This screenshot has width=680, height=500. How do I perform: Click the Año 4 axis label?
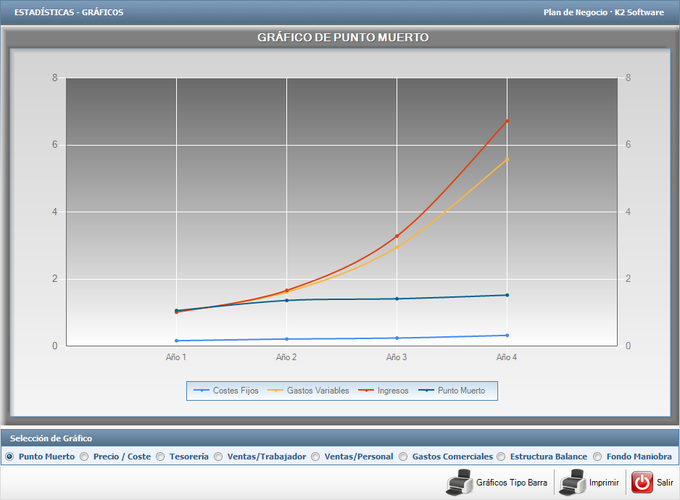click(507, 357)
